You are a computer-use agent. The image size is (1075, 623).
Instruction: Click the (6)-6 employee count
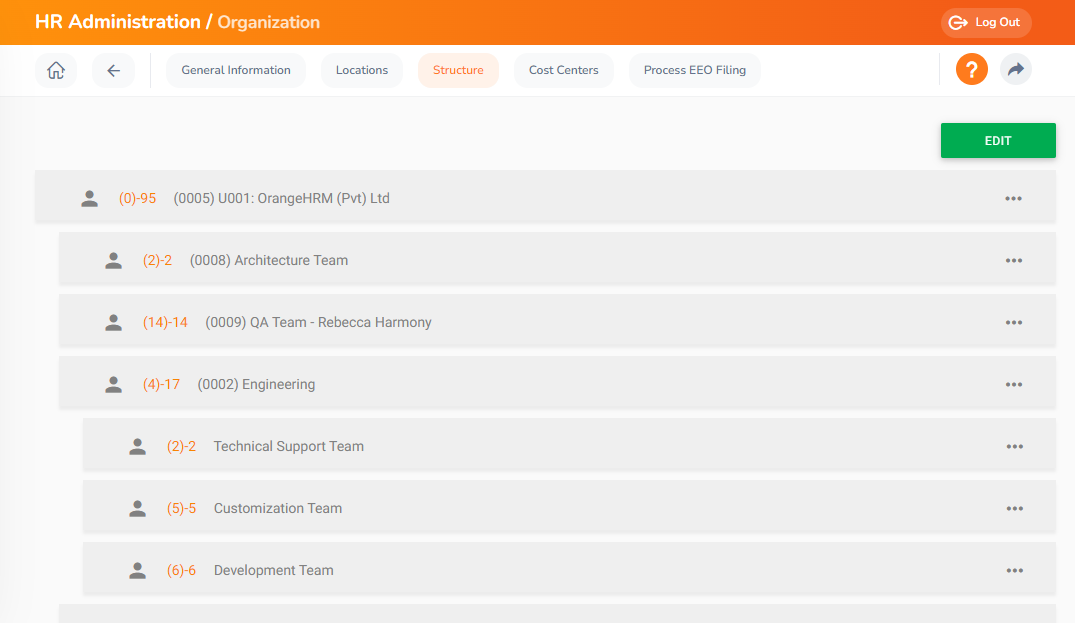tap(181, 571)
